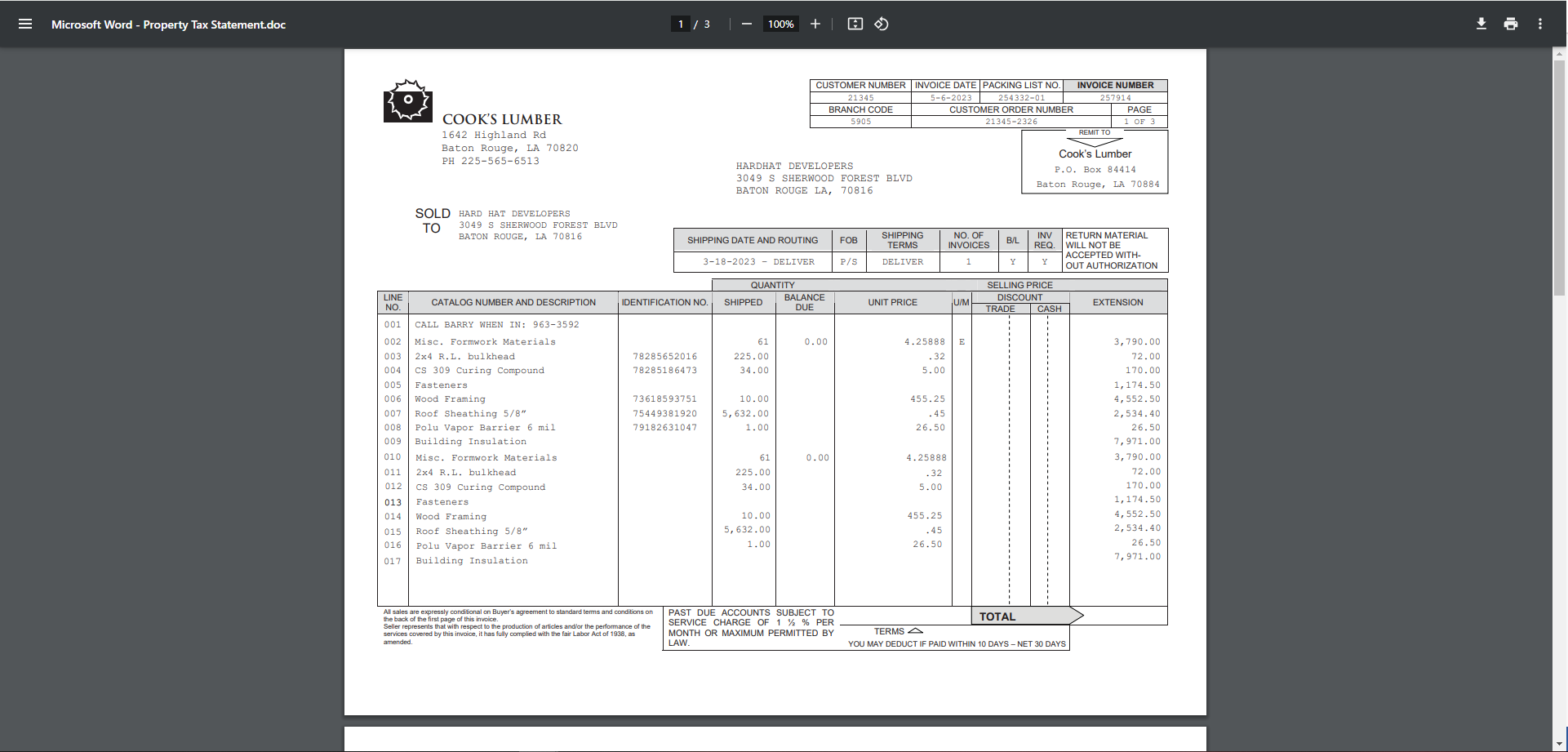Select FOB value 'P/S'
Image resolution: width=1568 pixels, height=752 pixels.
(x=849, y=262)
